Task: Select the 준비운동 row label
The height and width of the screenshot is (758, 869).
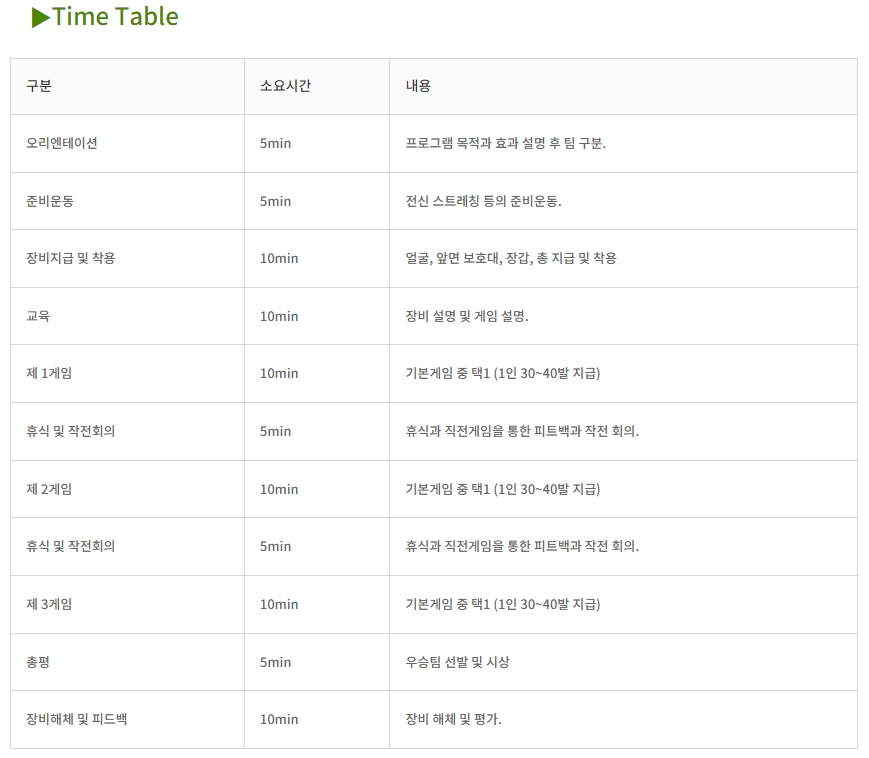Action: 50,201
